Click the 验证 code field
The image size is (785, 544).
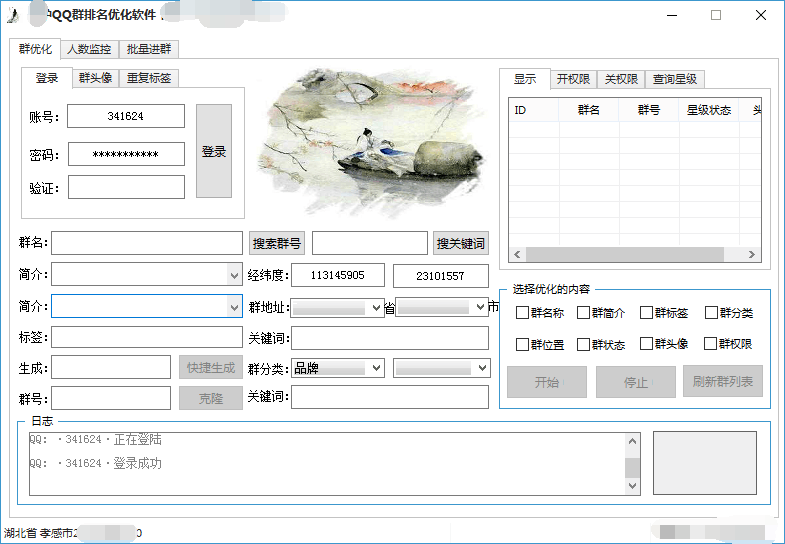point(126,187)
